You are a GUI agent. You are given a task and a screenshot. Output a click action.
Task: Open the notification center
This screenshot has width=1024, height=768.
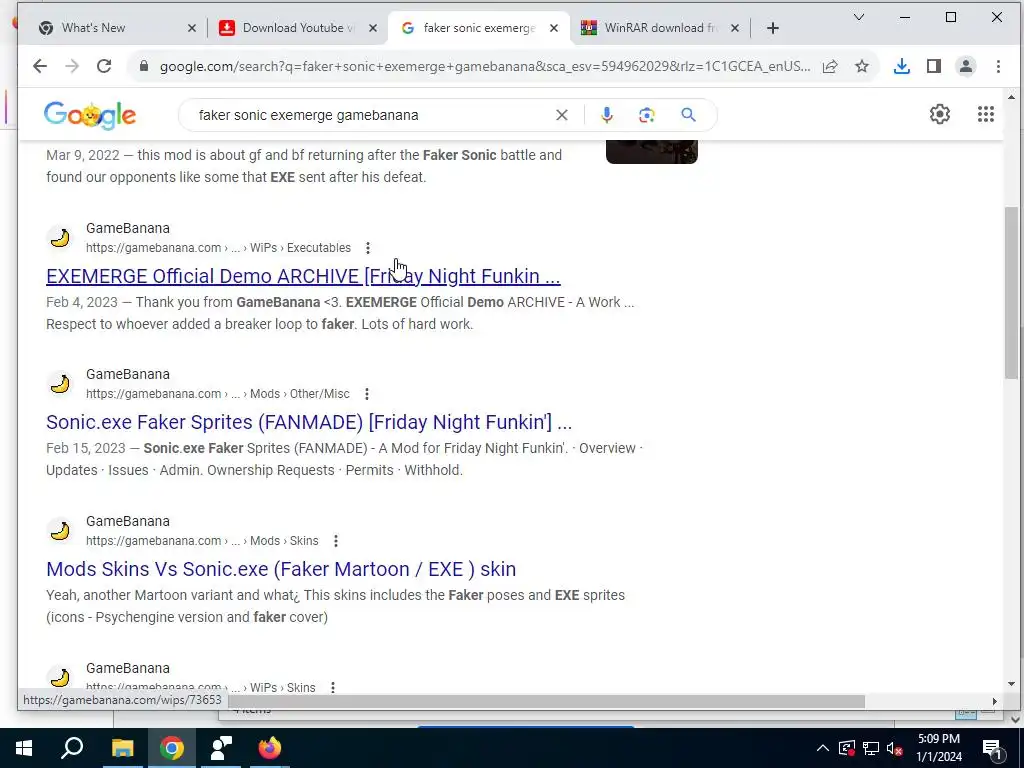coord(992,748)
